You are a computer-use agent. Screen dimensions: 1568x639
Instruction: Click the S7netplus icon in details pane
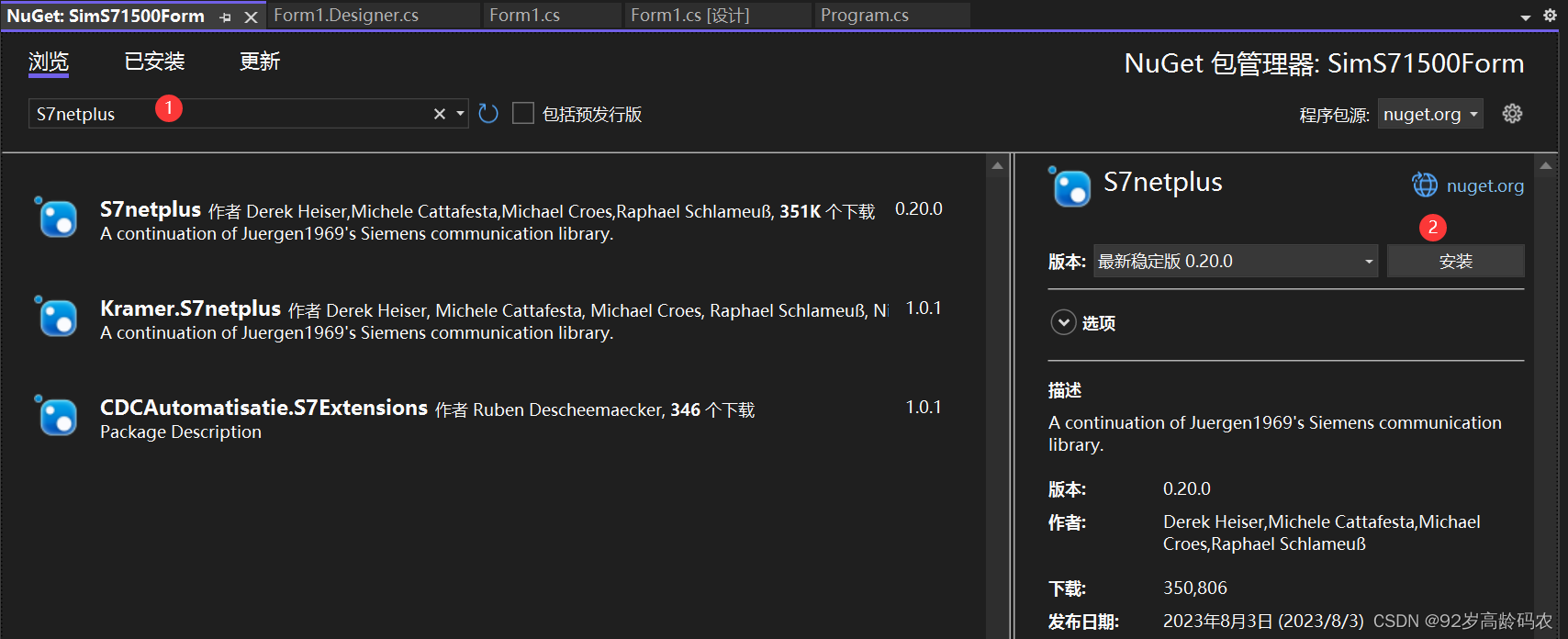[1070, 186]
